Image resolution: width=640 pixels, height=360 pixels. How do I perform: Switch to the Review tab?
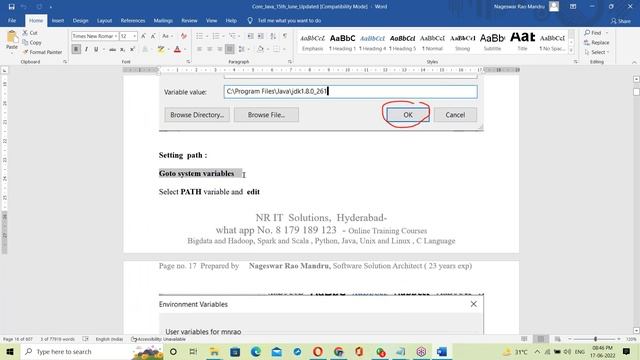click(189, 20)
